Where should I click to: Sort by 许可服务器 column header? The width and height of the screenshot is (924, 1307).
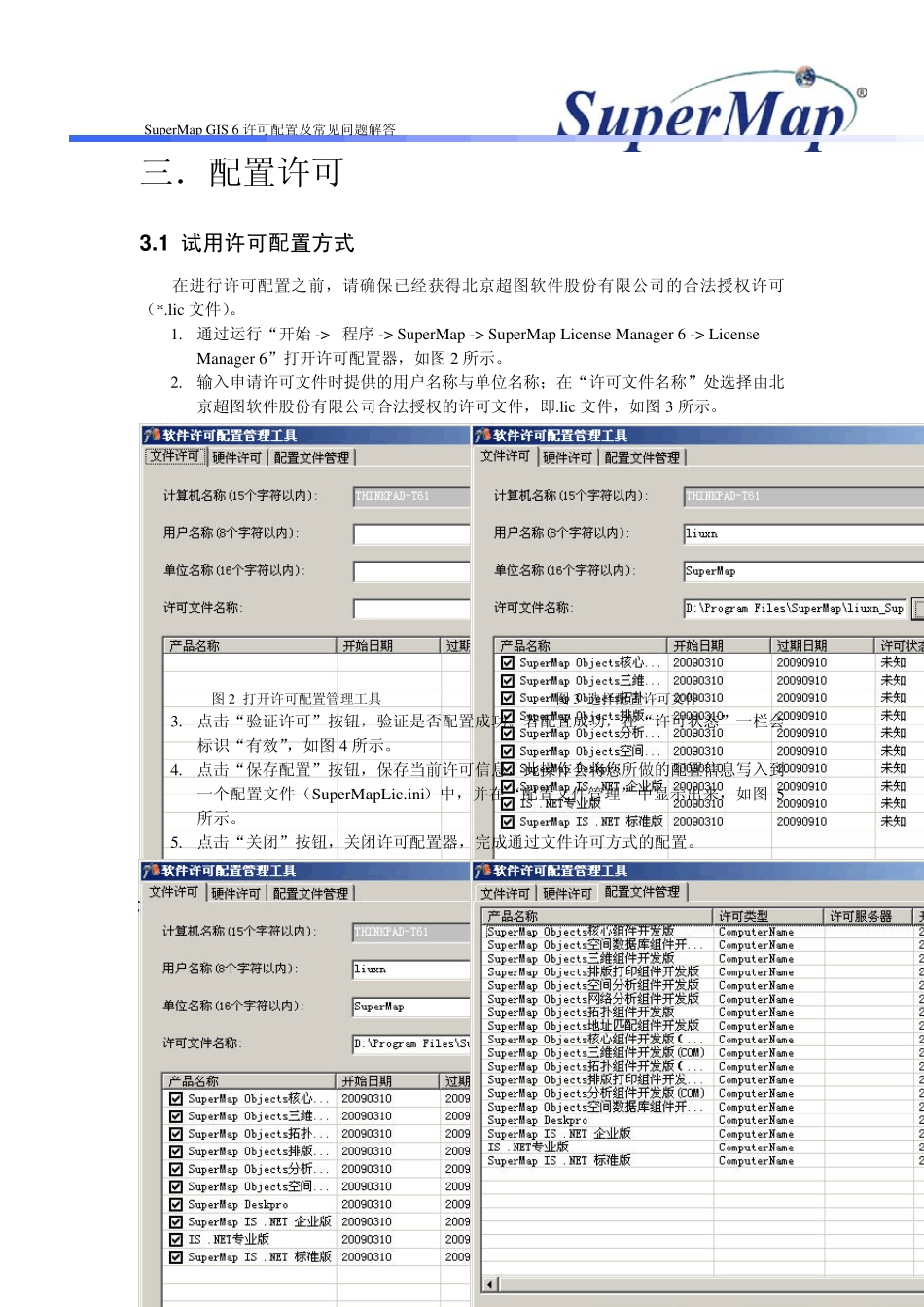(870, 916)
